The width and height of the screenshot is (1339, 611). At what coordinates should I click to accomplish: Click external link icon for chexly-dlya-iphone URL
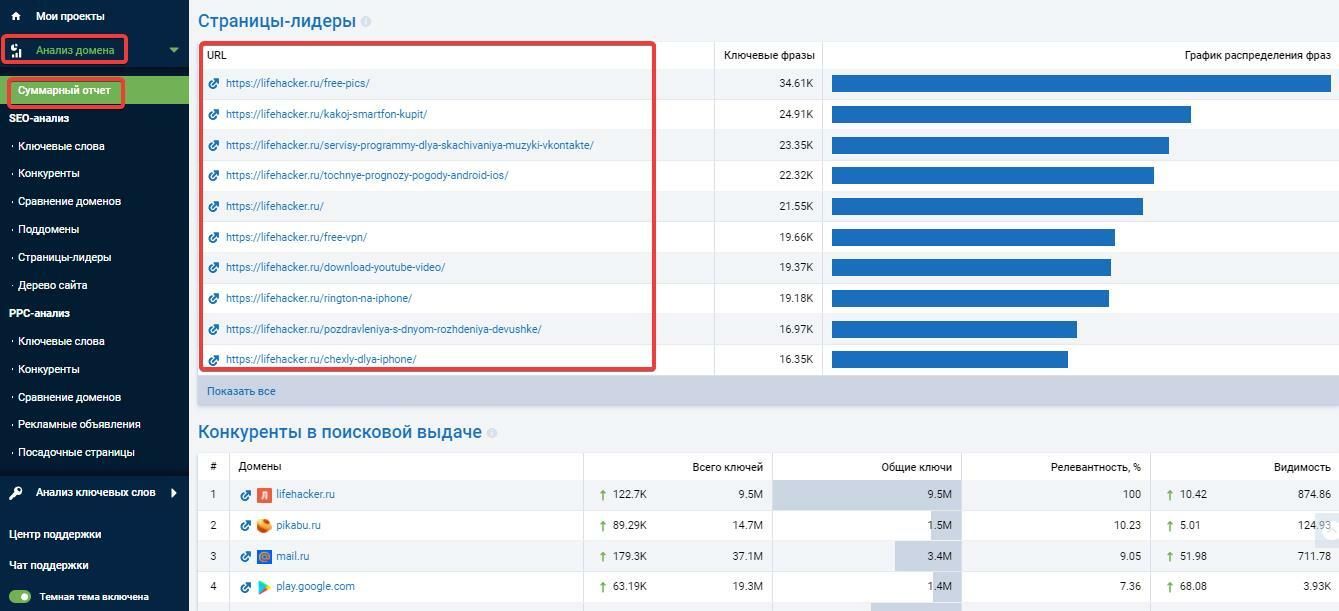(214, 360)
